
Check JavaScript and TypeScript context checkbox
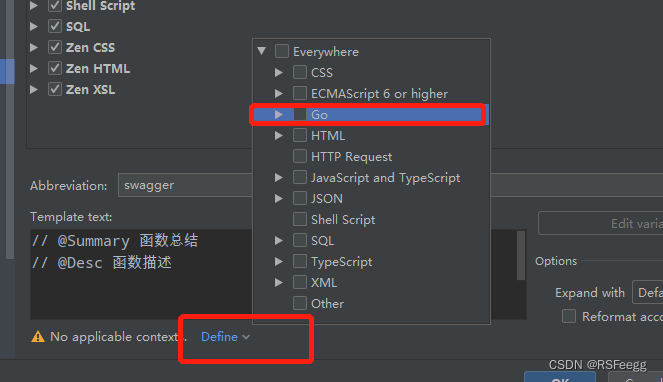click(300, 177)
